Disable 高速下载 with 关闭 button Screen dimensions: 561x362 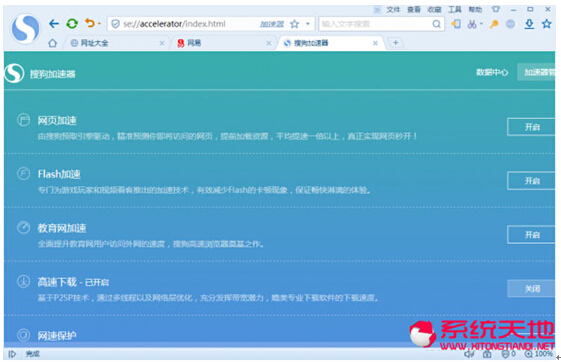click(x=531, y=289)
